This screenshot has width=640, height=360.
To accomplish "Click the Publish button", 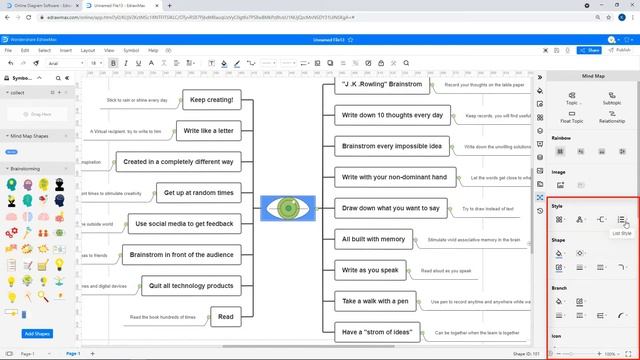I will (x=620, y=50).
